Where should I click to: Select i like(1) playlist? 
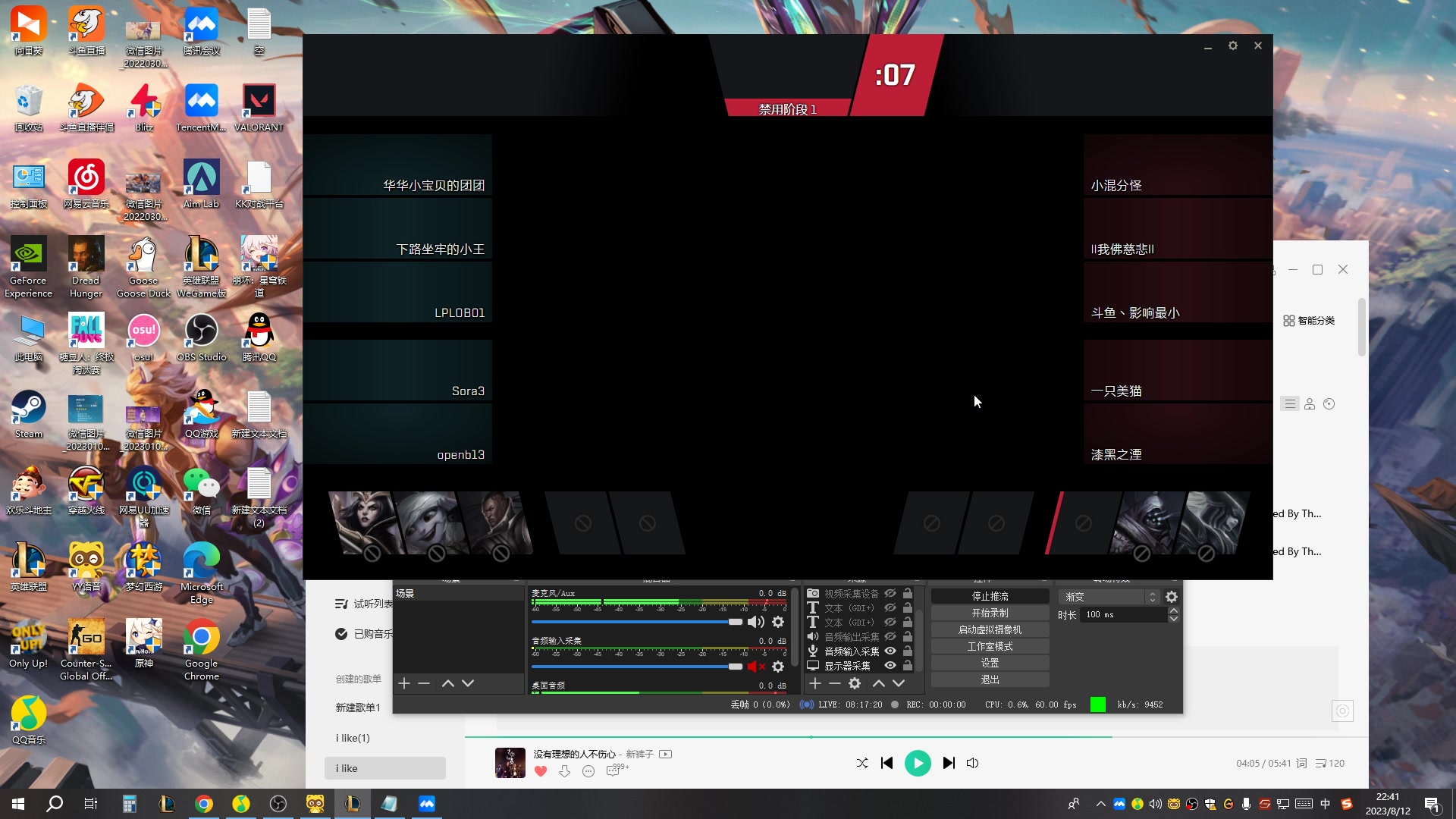[353, 738]
